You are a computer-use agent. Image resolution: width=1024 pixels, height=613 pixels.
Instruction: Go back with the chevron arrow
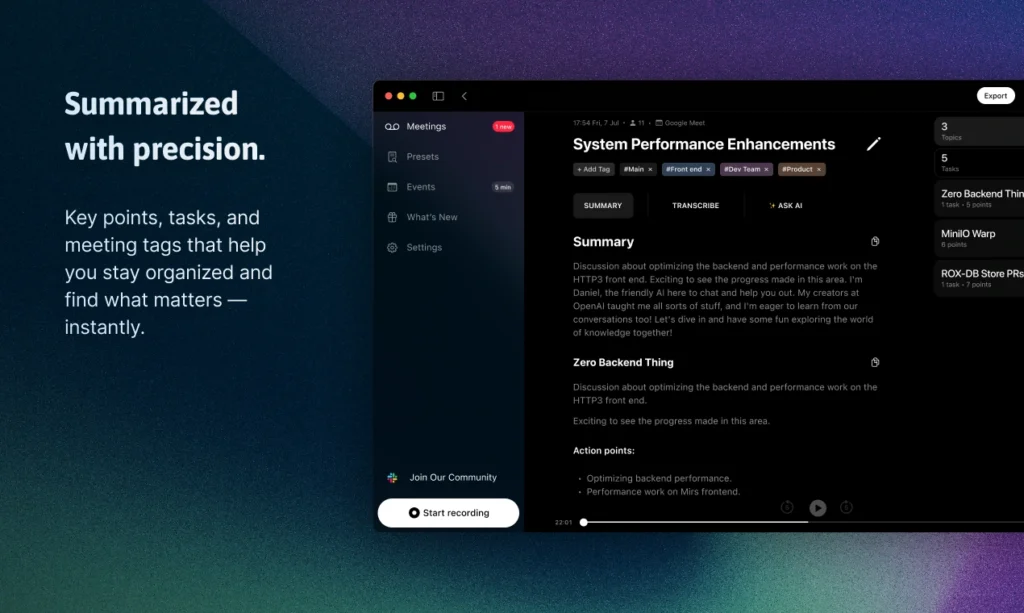point(464,96)
